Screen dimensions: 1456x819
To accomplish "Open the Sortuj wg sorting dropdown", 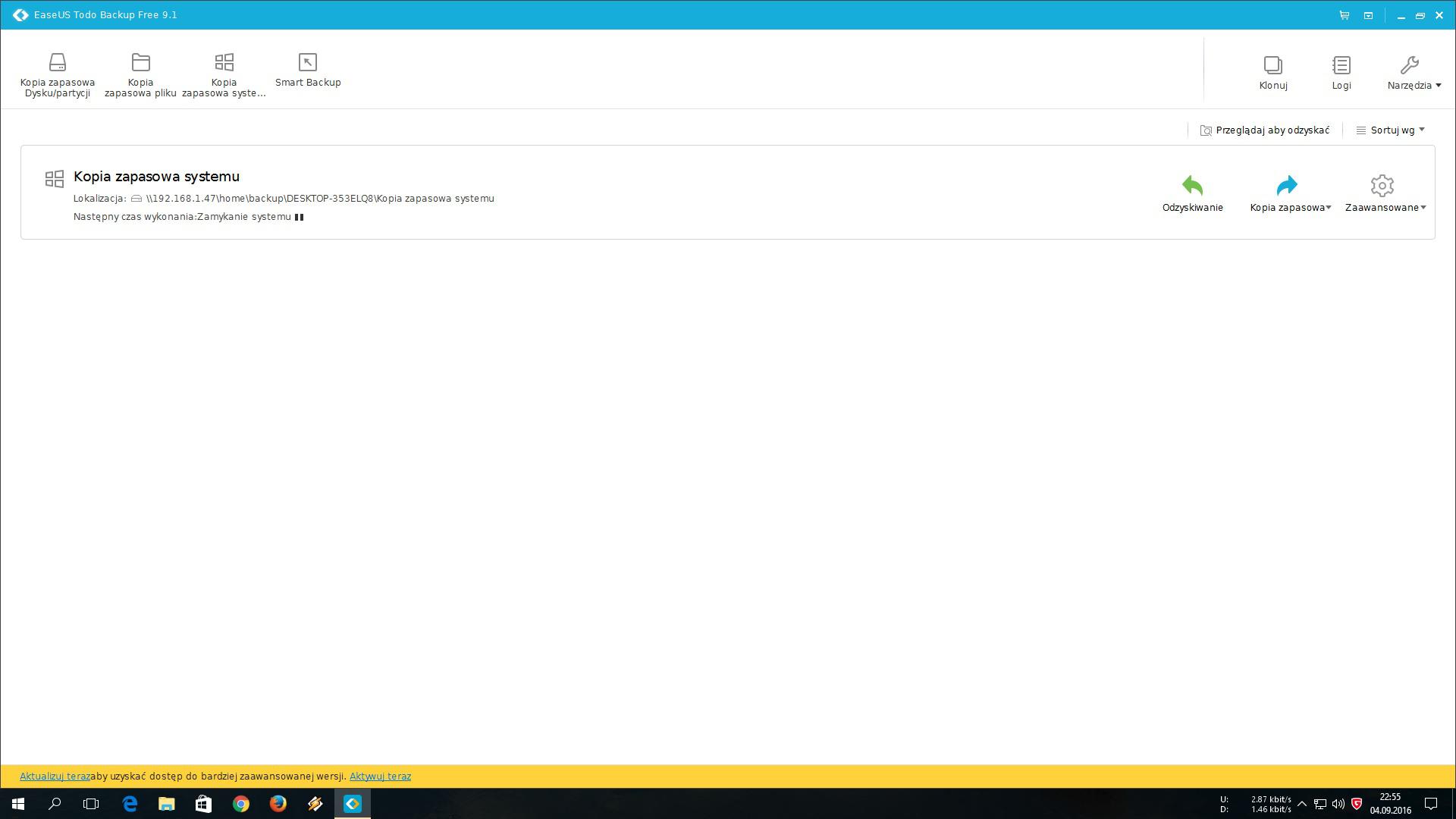I will [x=1391, y=130].
